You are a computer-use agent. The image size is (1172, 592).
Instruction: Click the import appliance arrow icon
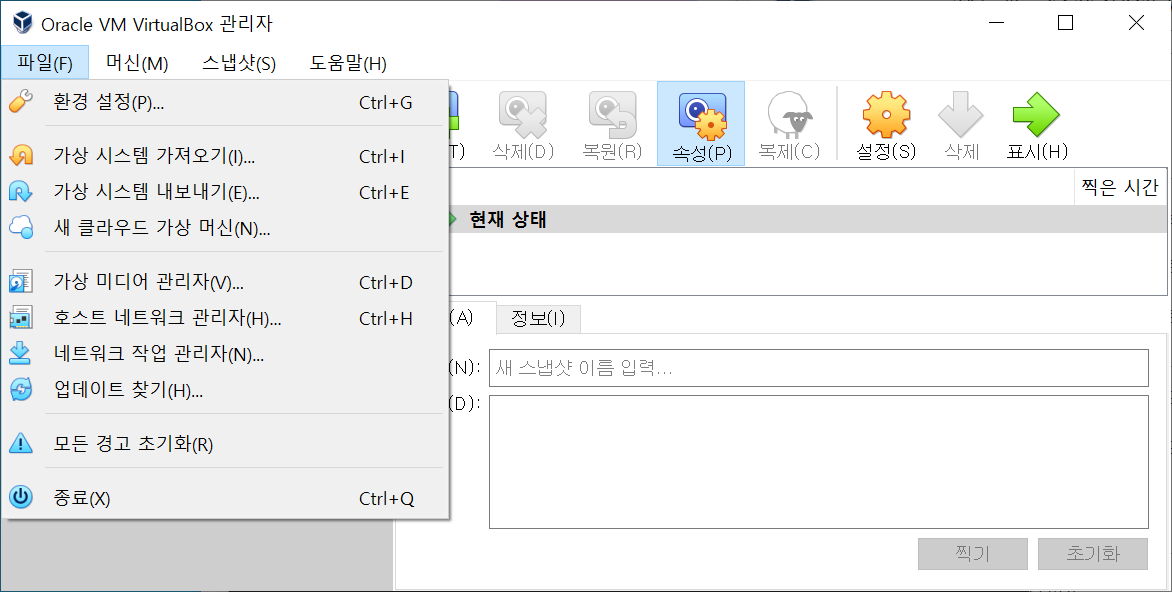pos(21,155)
